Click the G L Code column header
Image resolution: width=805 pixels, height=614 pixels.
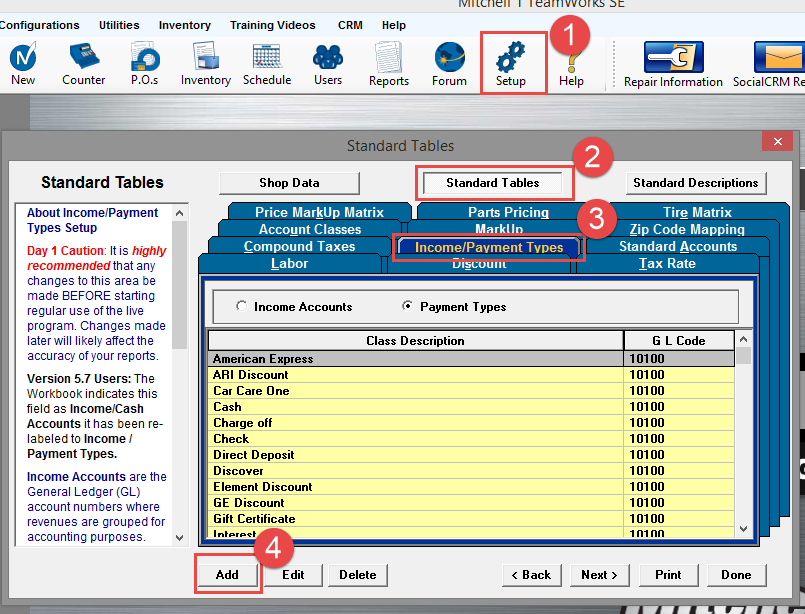[679, 340]
